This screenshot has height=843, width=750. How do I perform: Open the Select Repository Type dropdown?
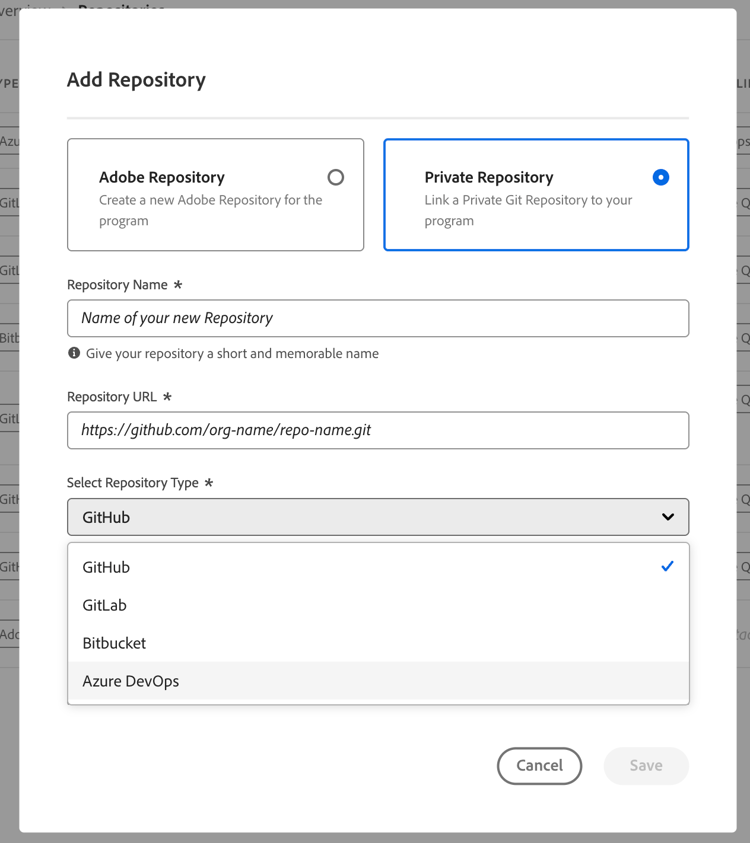[378, 516]
